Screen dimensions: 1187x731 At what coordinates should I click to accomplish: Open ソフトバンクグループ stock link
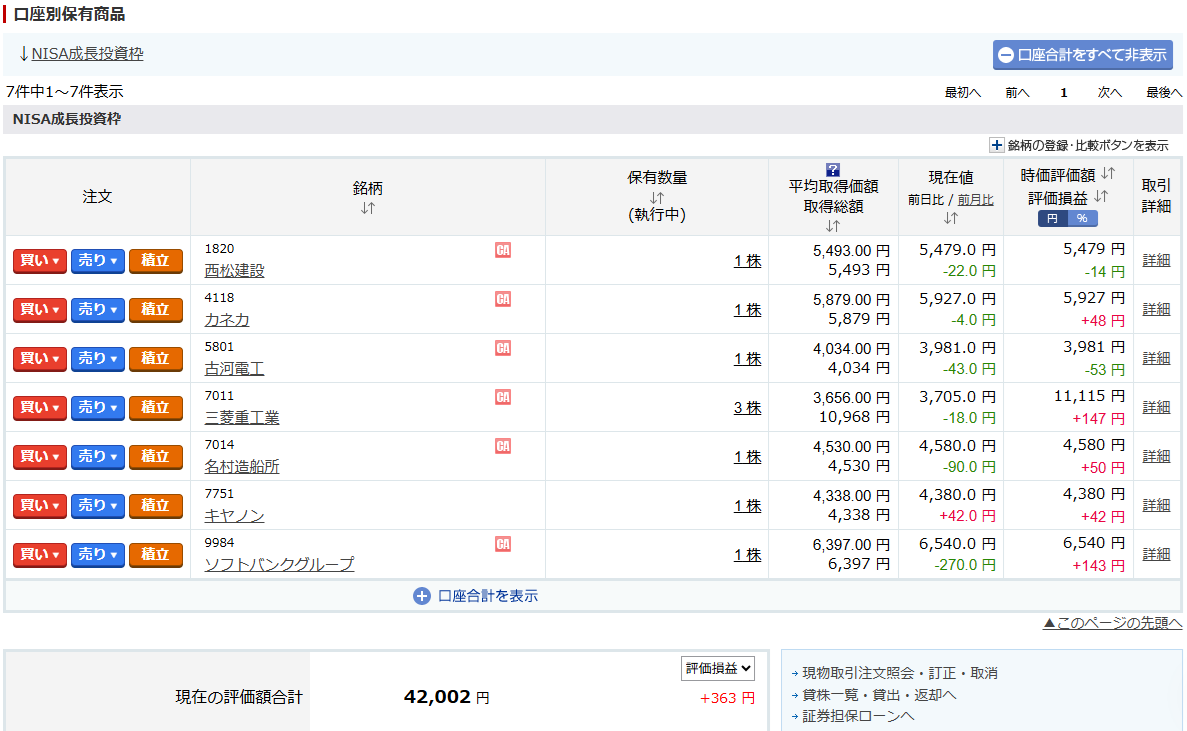click(x=279, y=565)
